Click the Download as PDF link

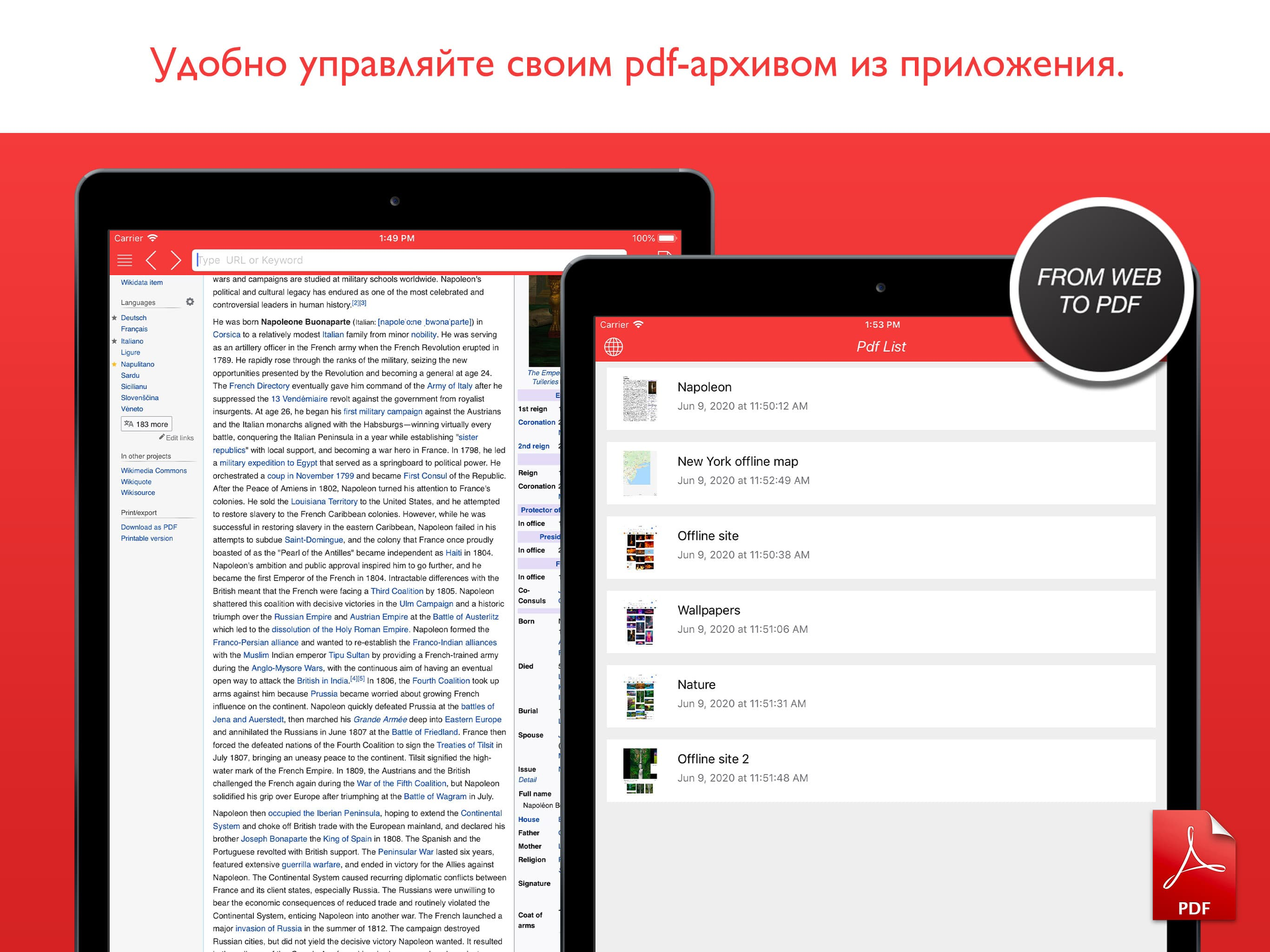[149, 527]
